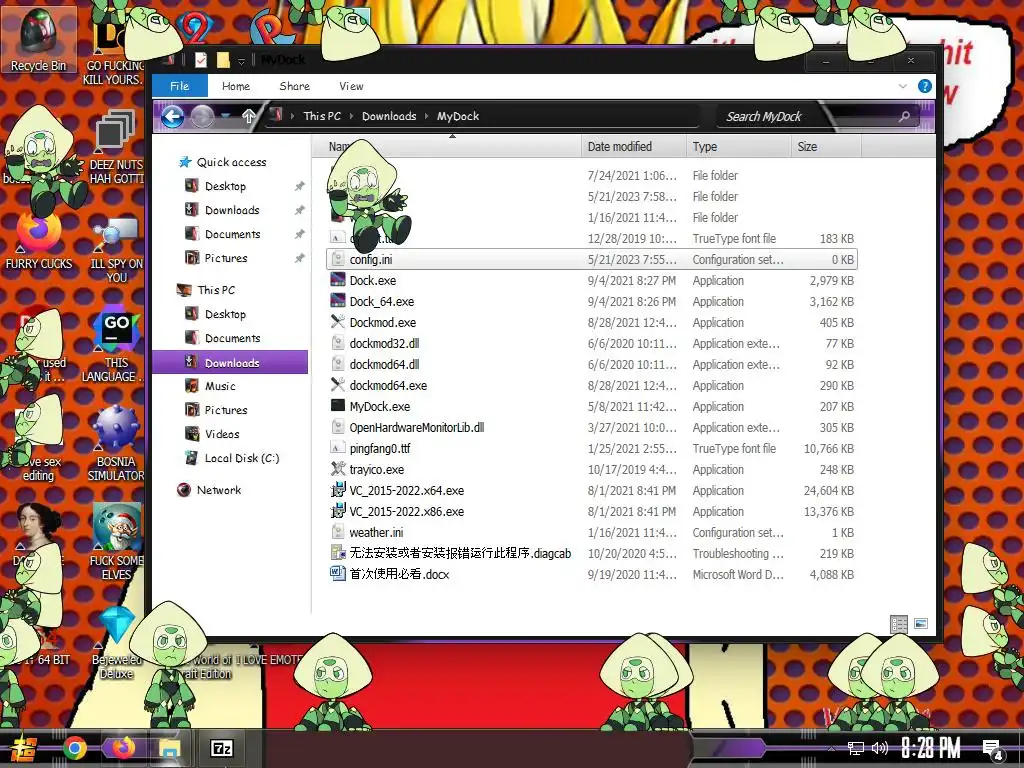Open Pictures under Quick access
Screen dimensions: 1024x768
point(226,258)
